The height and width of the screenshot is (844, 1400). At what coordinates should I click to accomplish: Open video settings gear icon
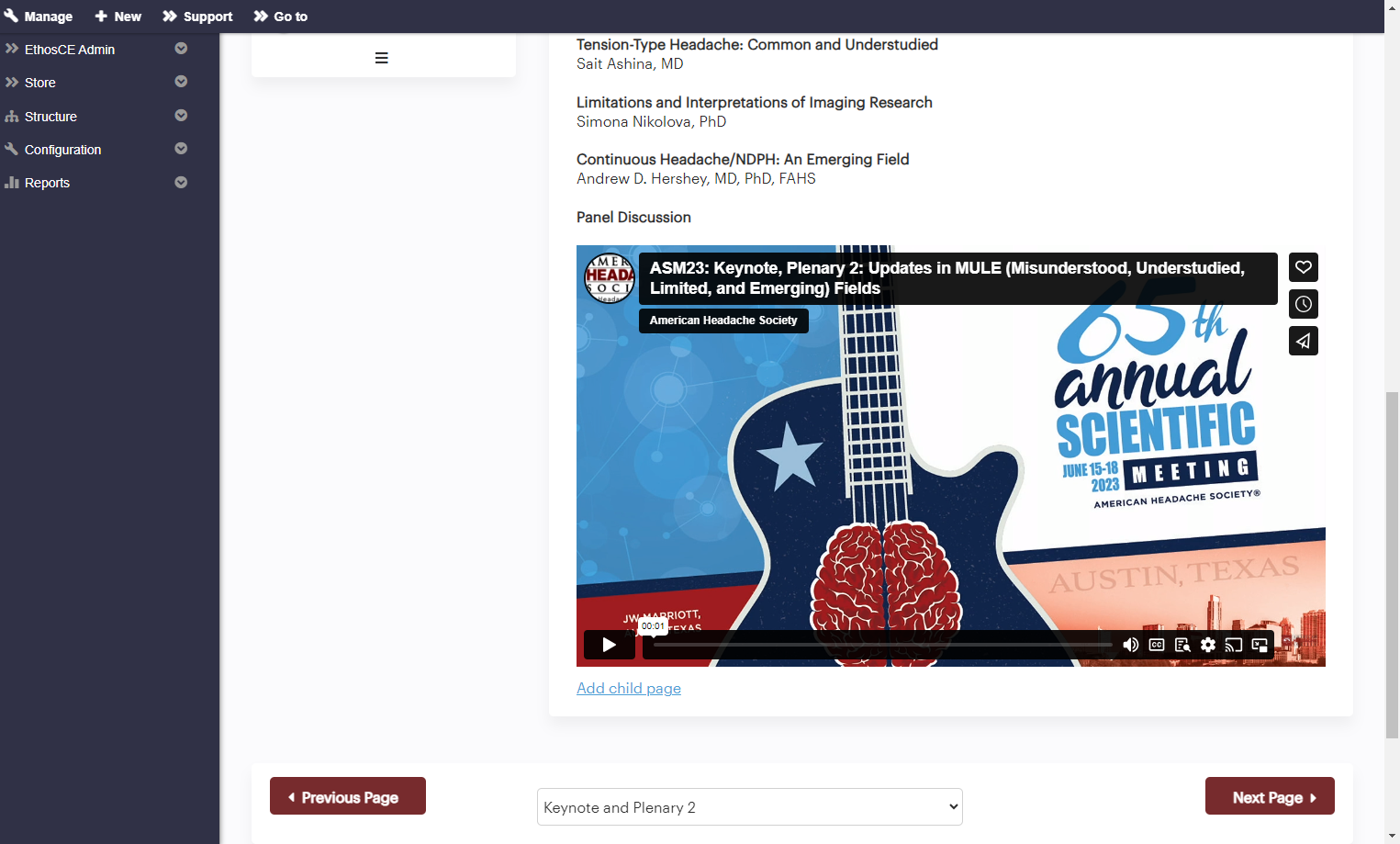(x=1208, y=645)
